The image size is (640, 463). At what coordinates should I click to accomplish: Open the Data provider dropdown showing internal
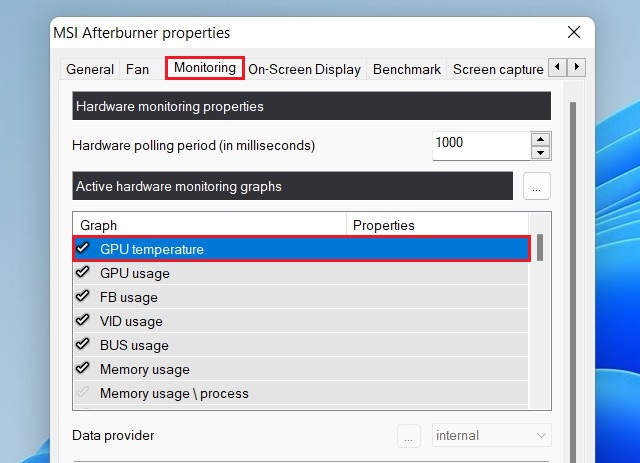pyautogui.click(x=491, y=435)
